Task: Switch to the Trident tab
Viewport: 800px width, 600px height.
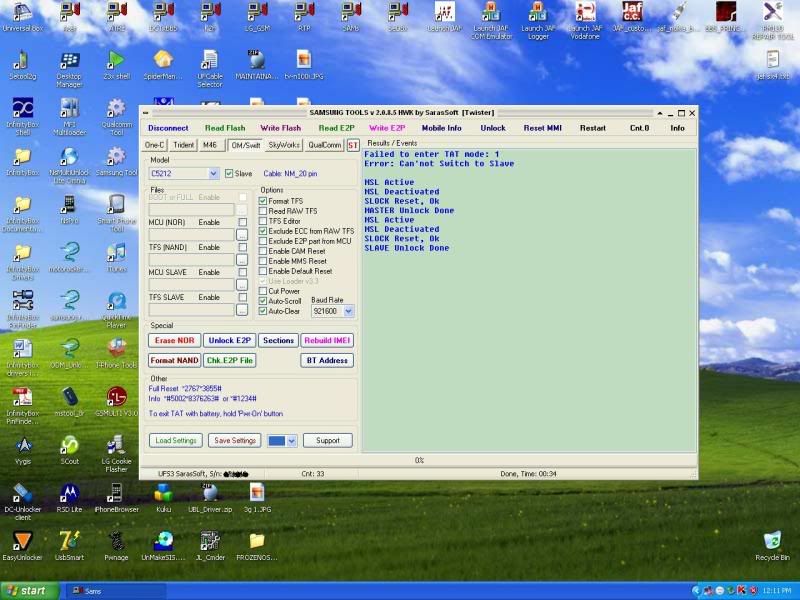Action: point(184,145)
